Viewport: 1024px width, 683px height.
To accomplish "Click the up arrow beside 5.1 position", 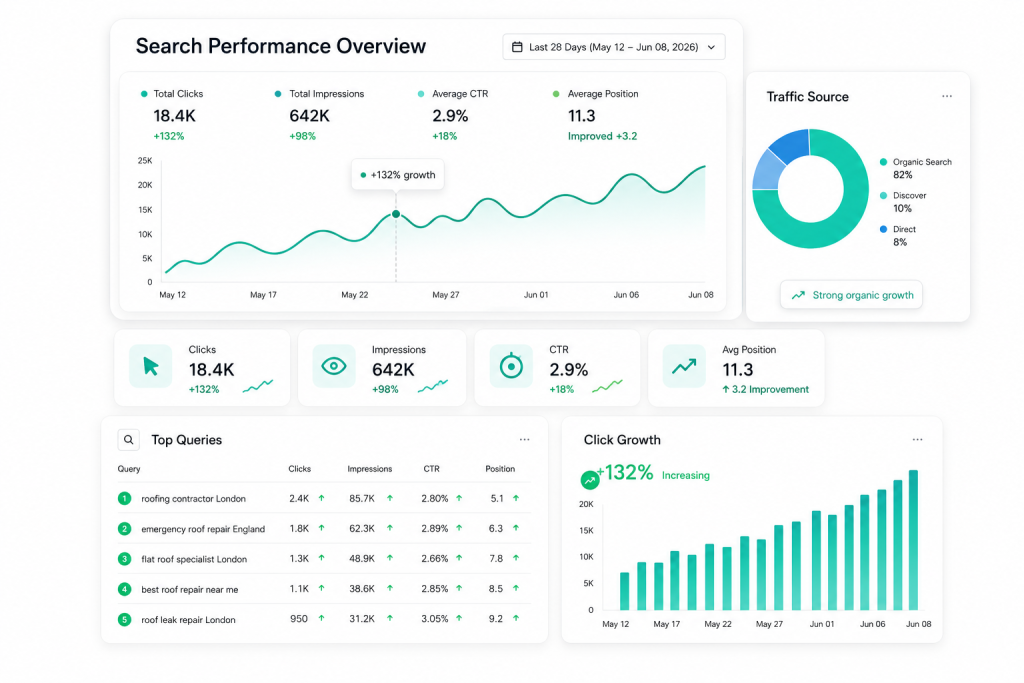I will click(x=516, y=498).
